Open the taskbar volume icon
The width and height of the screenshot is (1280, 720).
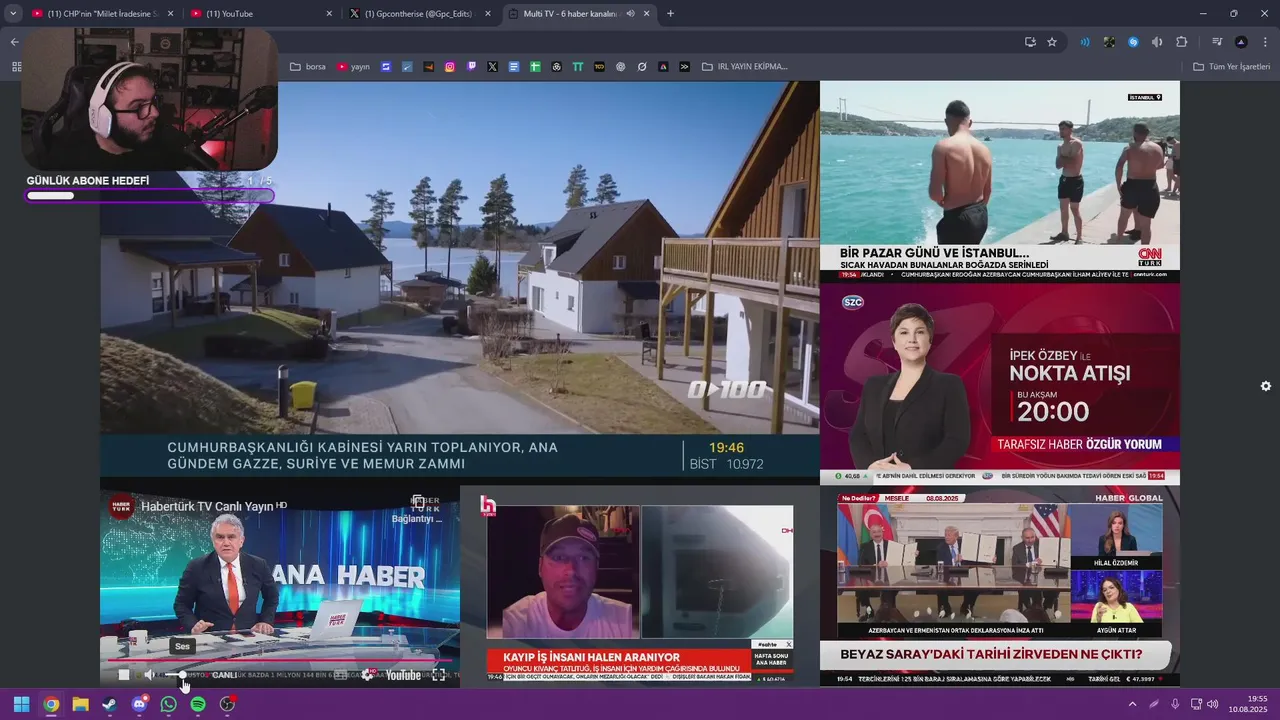coord(1213,704)
